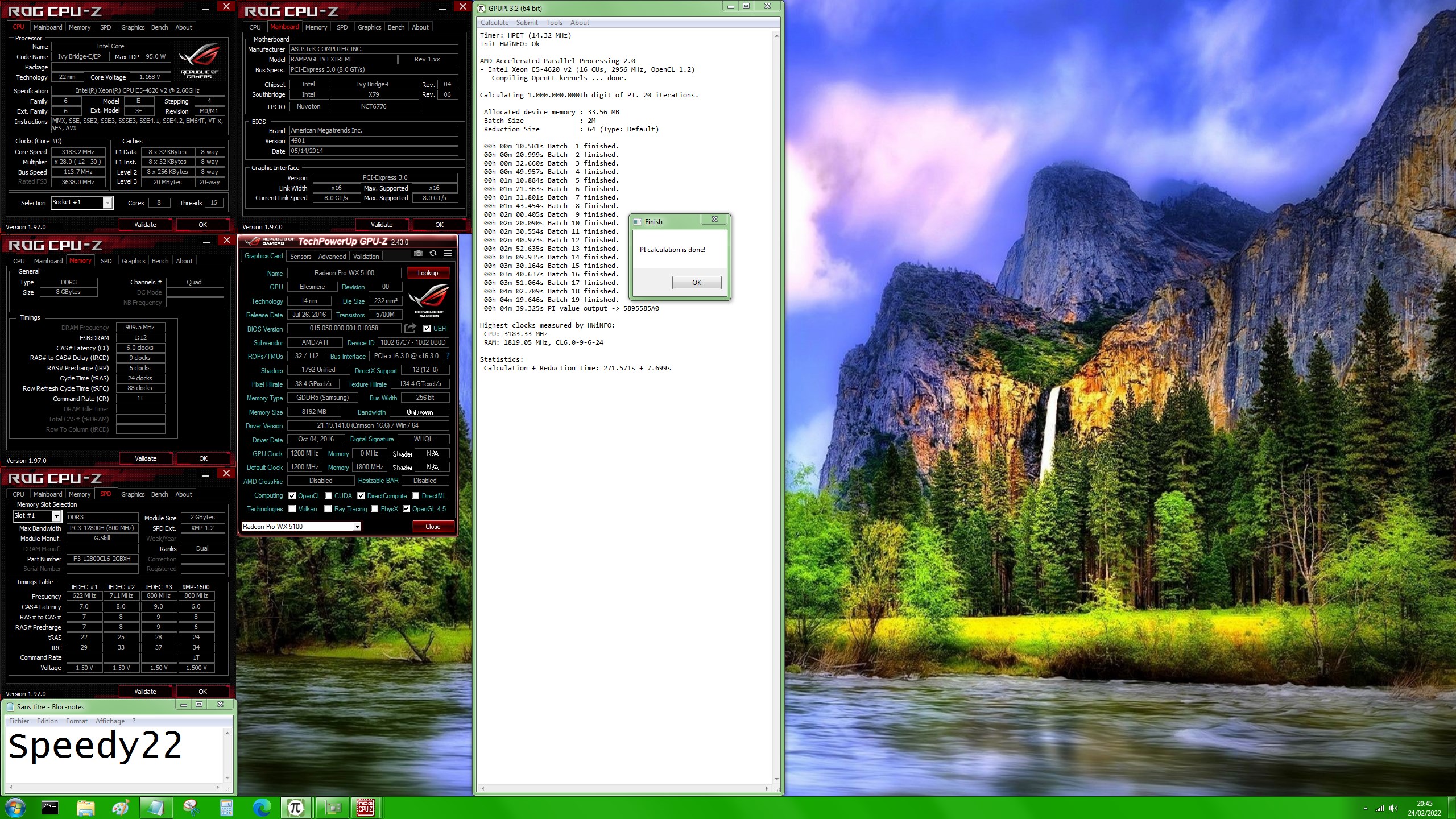This screenshot has width=1456, height=819.
Task: Switch to the Sensors tab in GPU-Z
Action: (300, 257)
